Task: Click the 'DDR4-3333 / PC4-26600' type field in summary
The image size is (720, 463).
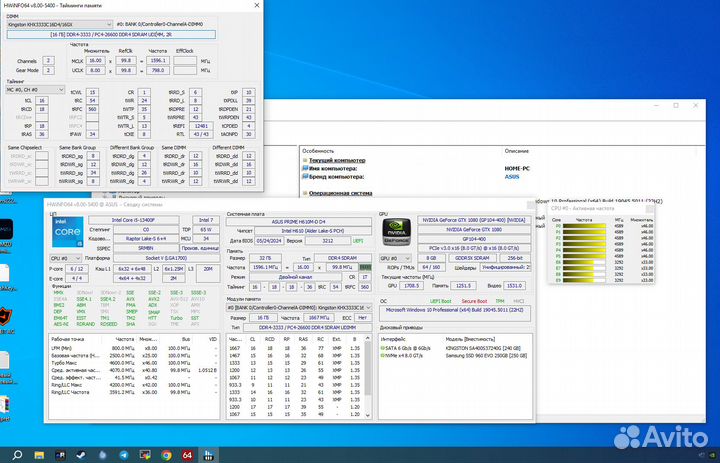Action: point(307,327)
